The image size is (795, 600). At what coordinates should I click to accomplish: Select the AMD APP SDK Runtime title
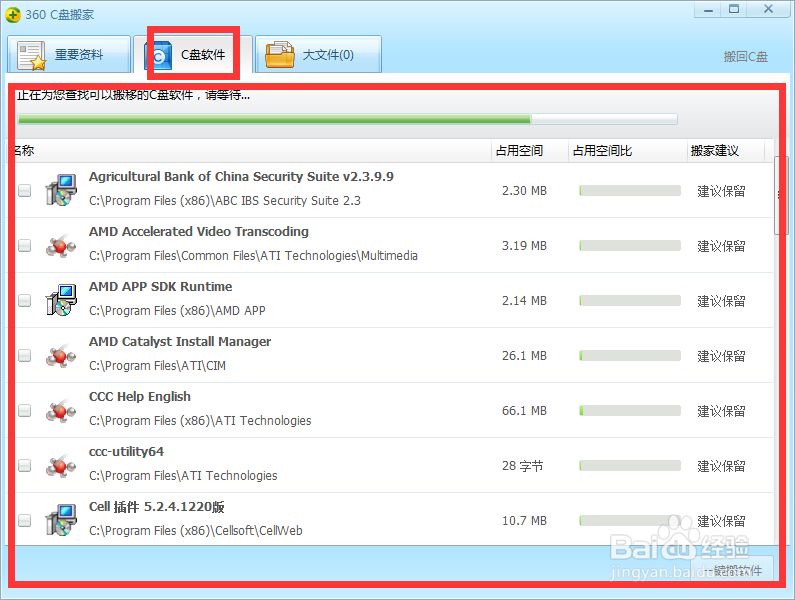[x=161, y=287]
